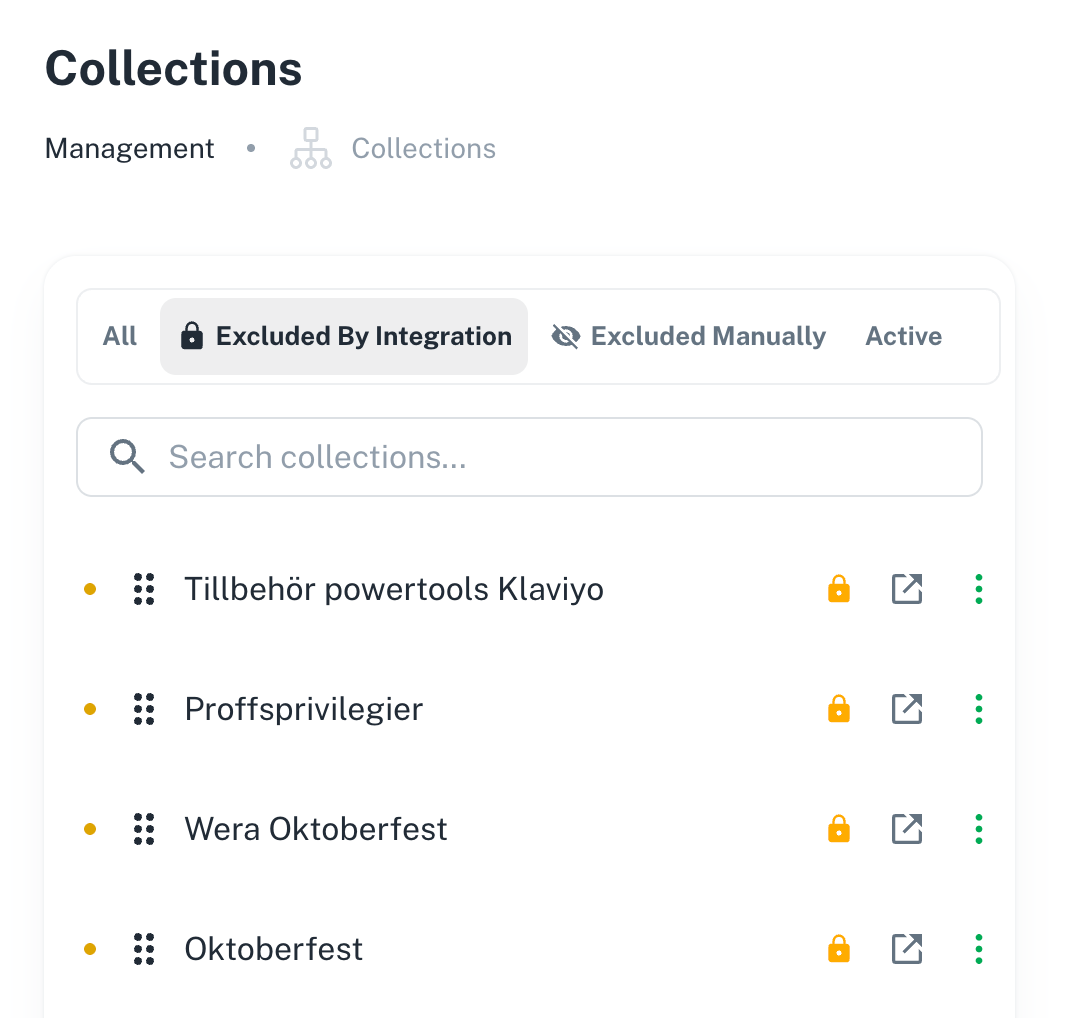Image resolution: width=1068 pixels, height=1018 pixels.
Task: Select the Tillbehör powertools Klaviyo collection name
Action: pos(394,589)
